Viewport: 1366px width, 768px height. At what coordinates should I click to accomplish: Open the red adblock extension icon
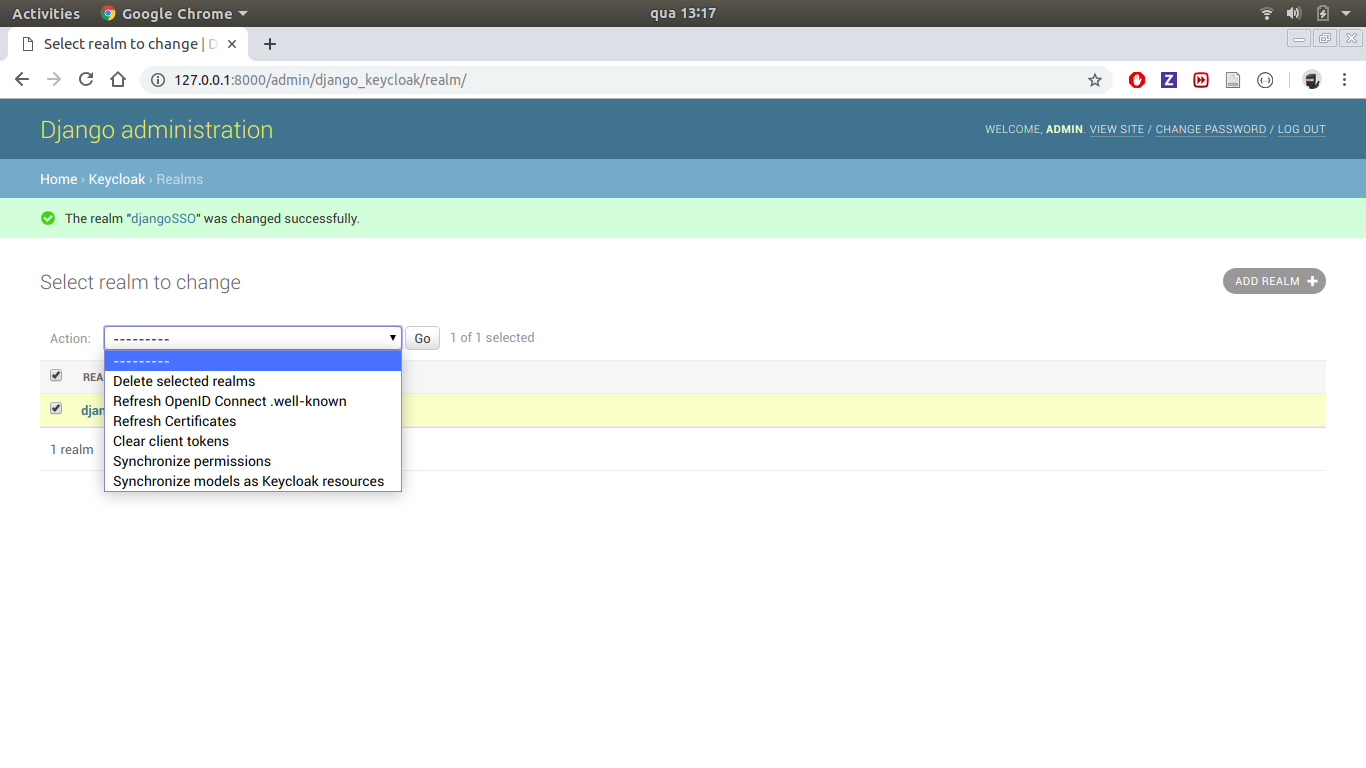tap(1137, 80)
